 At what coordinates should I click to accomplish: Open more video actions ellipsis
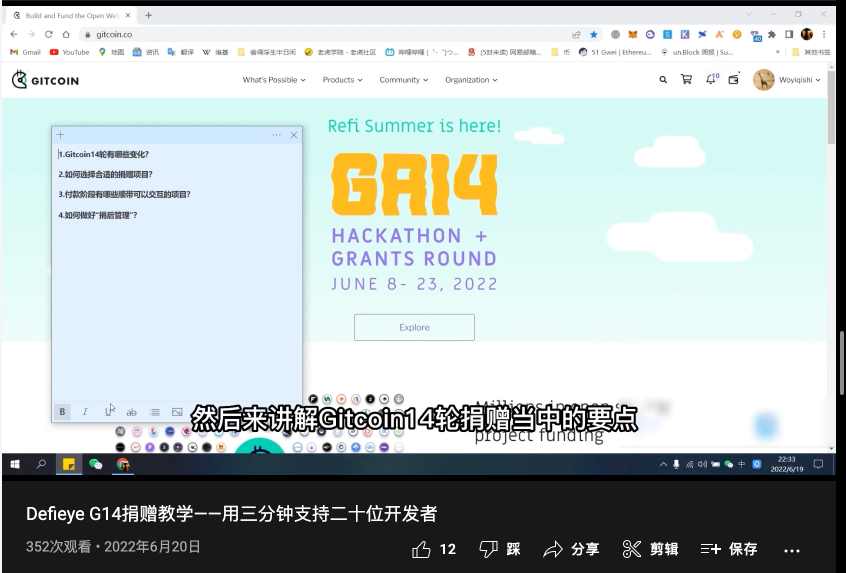point(792,550)
